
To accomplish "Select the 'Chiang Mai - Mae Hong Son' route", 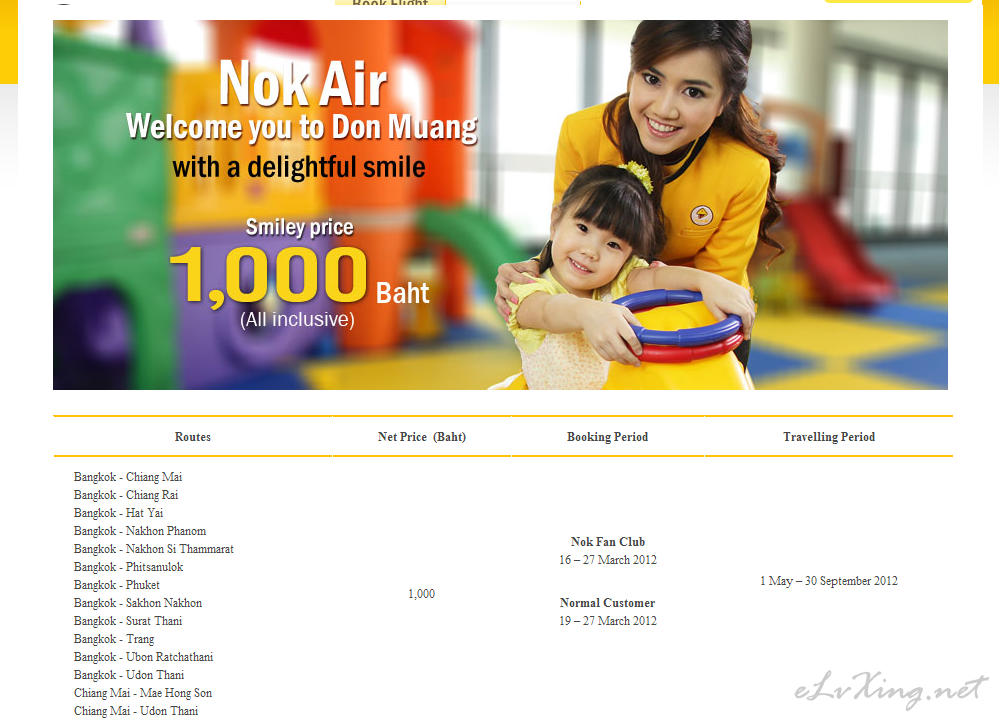I will click(x=143, y=693).
